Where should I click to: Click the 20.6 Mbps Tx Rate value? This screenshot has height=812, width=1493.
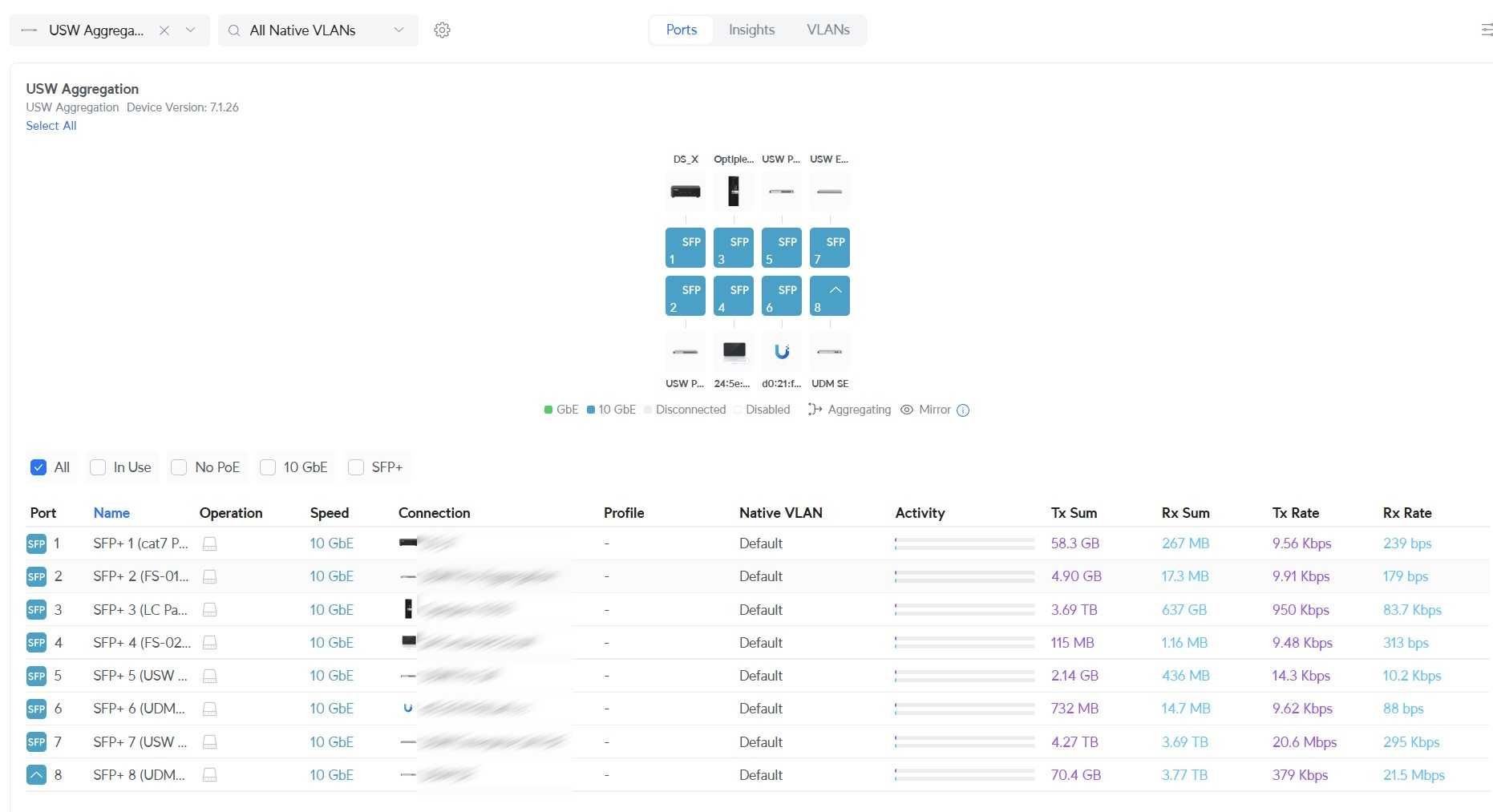pyautogui.click(x=1305, y=742)
